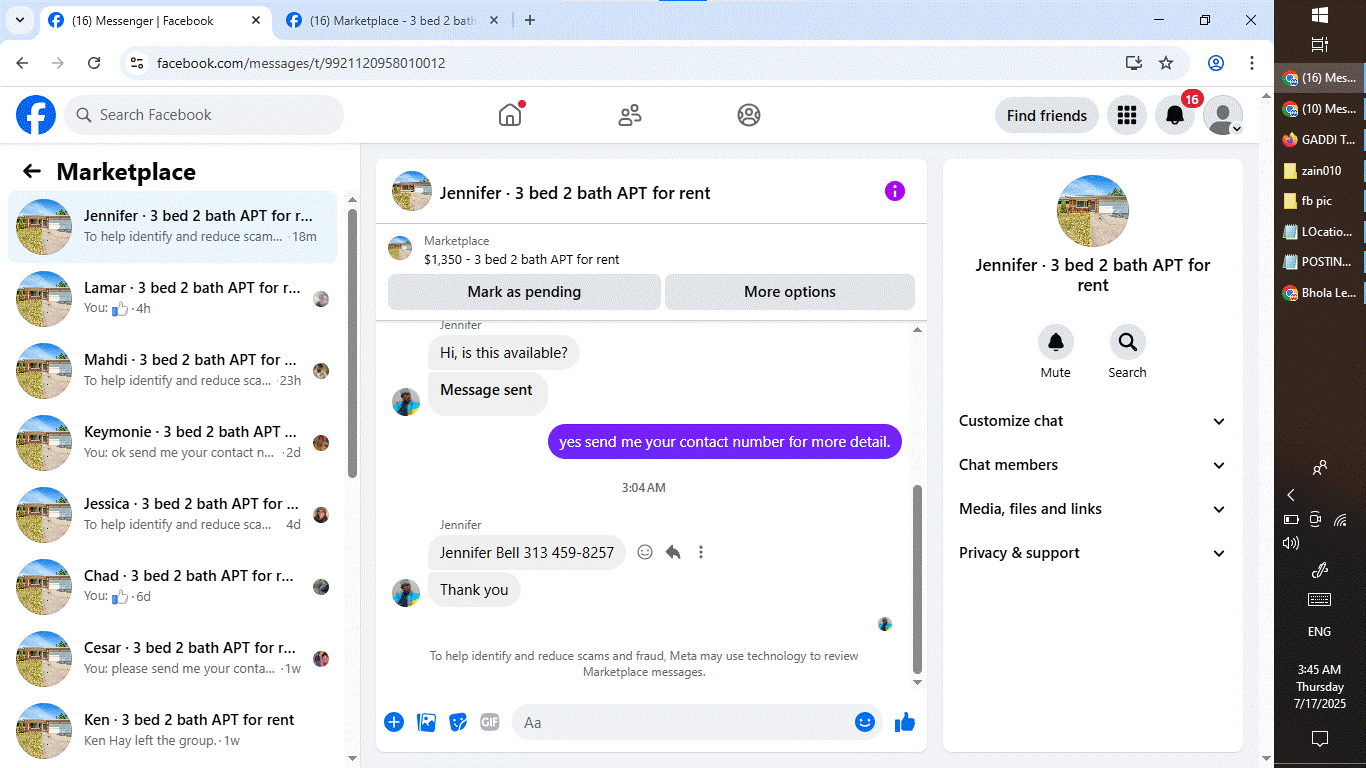Go back from Marketplace chats list
Screen dimensions: 1366x768
(32, 171)
